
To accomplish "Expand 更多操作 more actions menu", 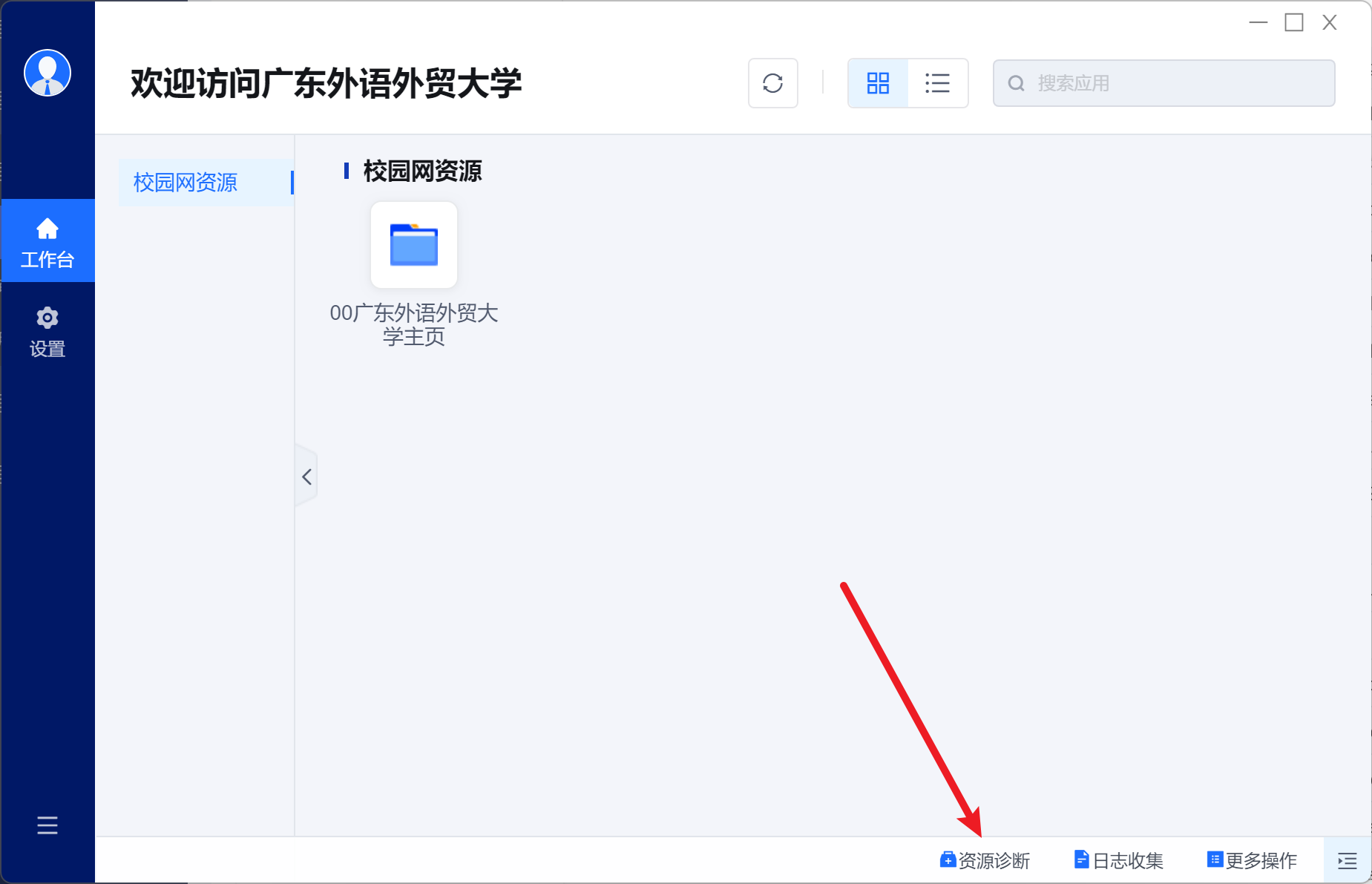I will 1253,860.
